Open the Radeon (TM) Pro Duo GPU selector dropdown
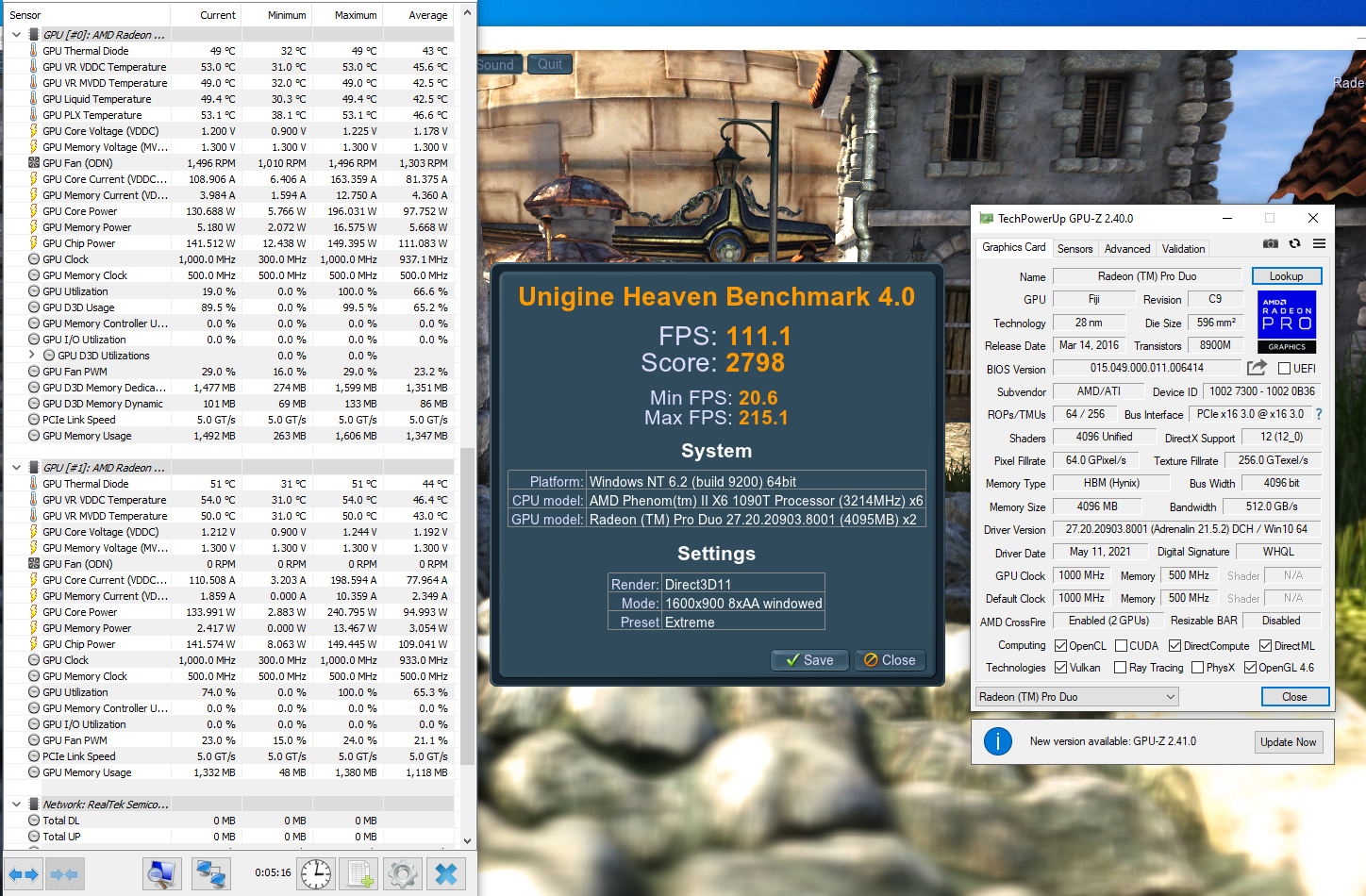Viewport: 1366px width, 896px height. click(x=1077, y=697)
